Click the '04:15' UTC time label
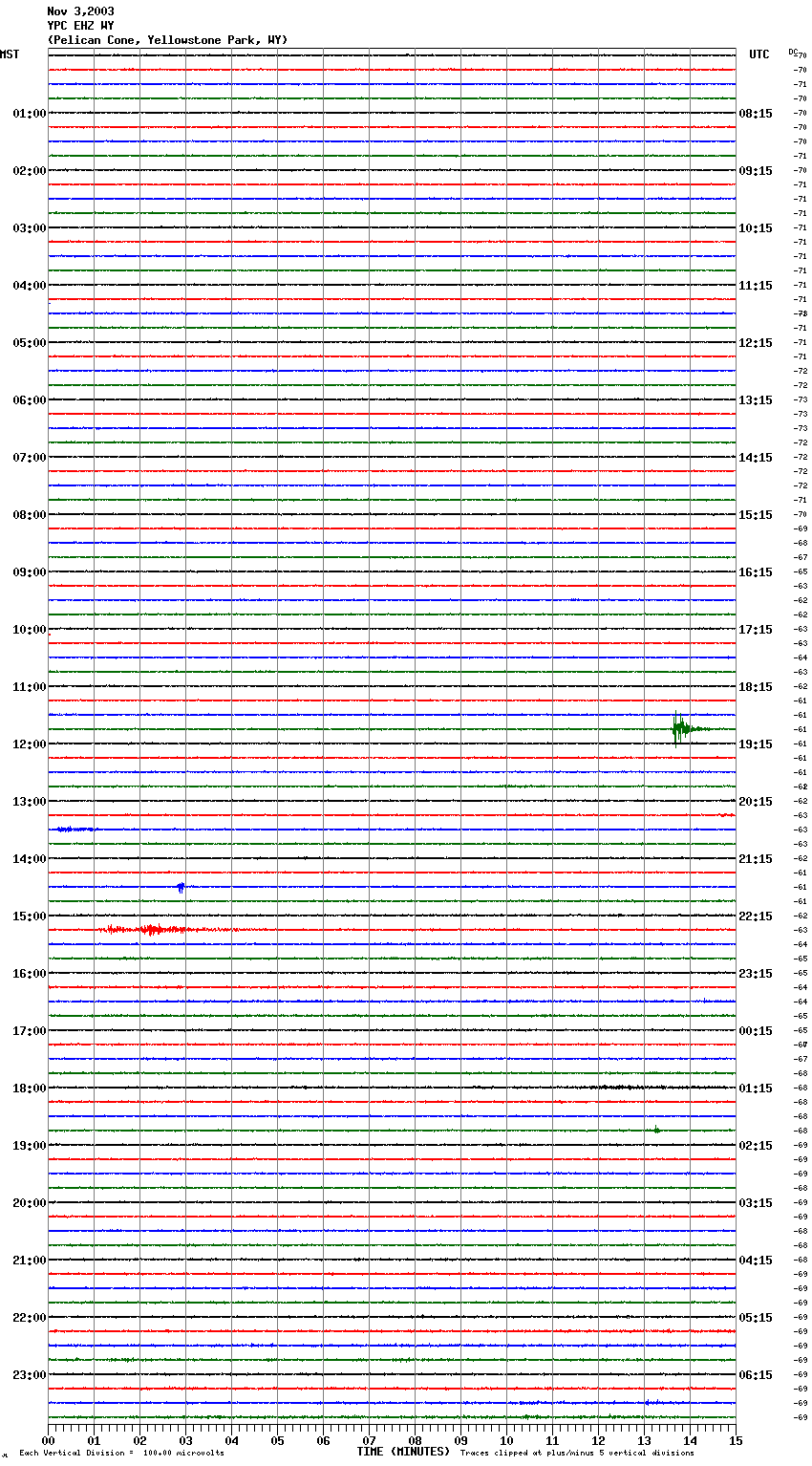 (756, 1261)
